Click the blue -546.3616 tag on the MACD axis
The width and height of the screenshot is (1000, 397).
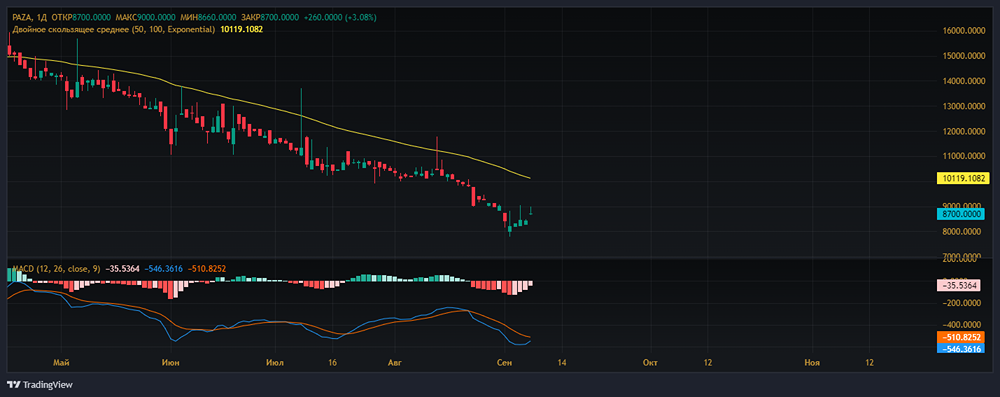coord(960,348)
